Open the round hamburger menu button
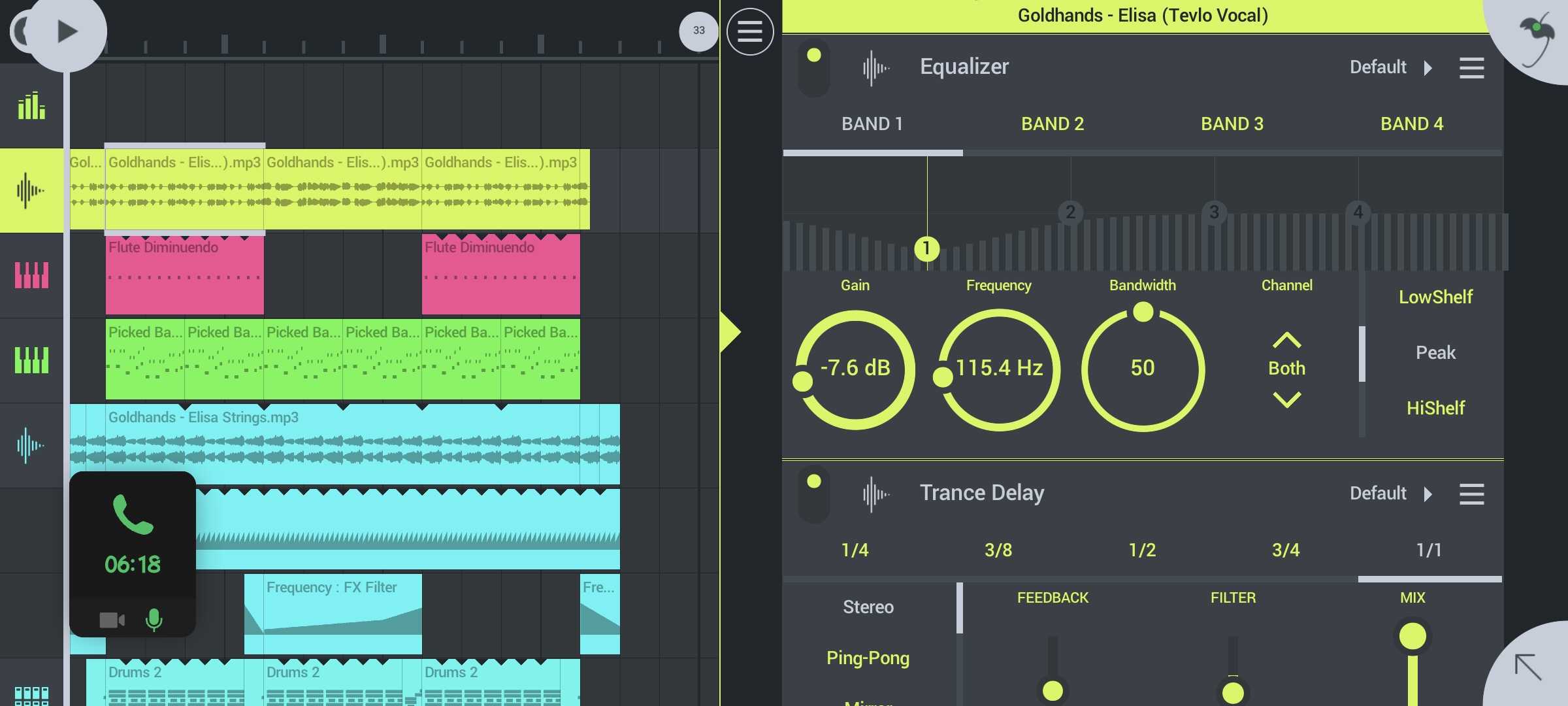This screenshot has width=1568, height=706. [x=750, y=31]
